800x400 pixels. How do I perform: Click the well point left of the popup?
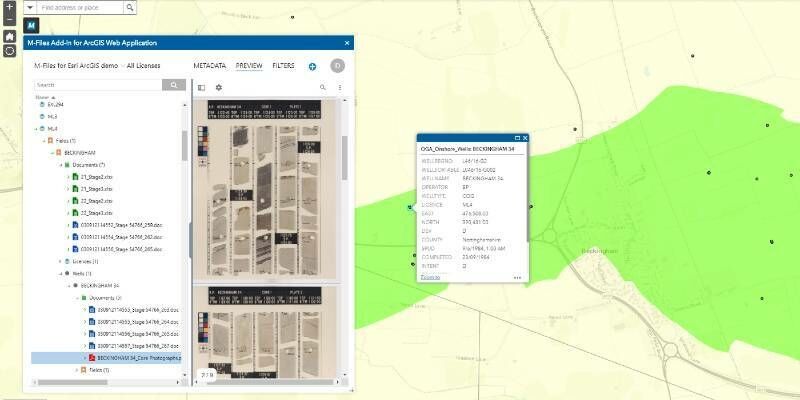[410, 207]
